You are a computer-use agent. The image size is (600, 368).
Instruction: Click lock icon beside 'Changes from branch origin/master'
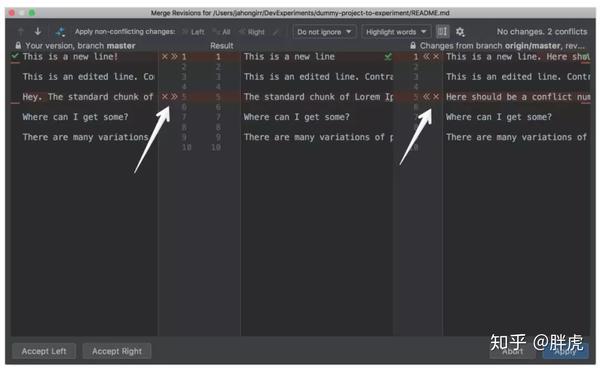(x=413, y=46)
